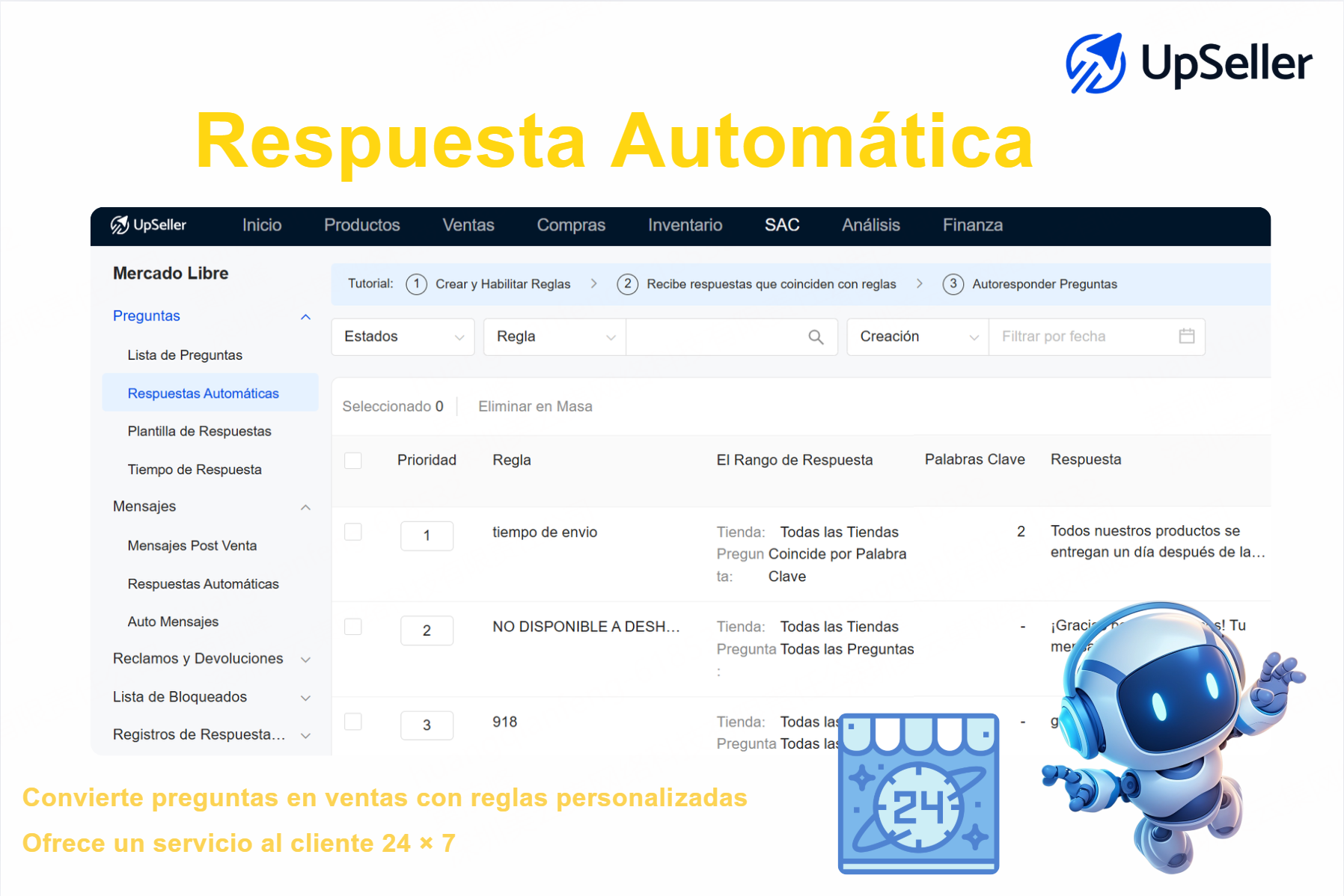The width and height of the screenshot is (1344, 896).
Task: Collapse the Mensajes sidebar section
Action: (x=305, y=507)
